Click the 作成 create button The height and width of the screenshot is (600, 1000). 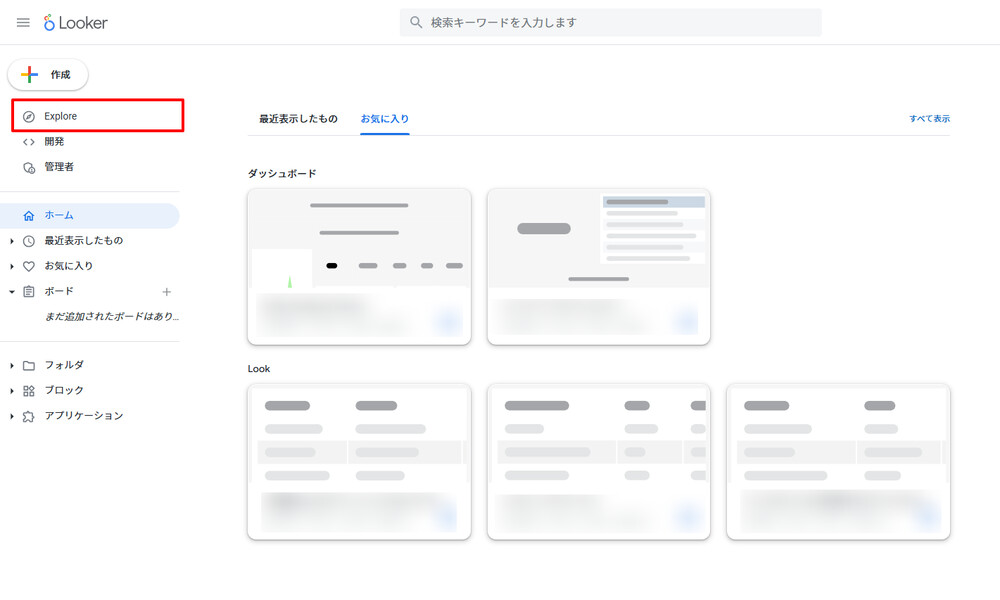[x=48, y=75]
